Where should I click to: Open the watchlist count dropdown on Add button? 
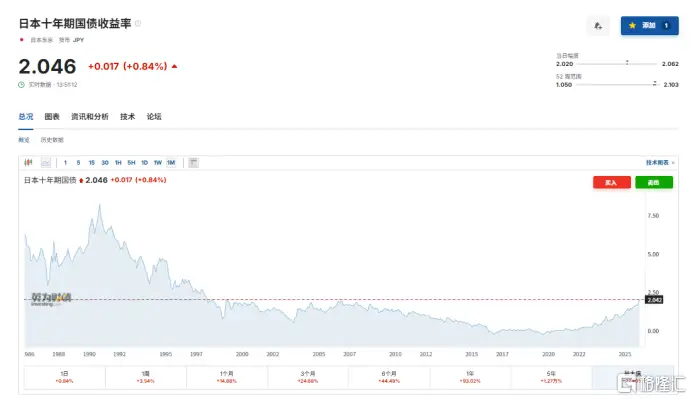coord(667,25)
